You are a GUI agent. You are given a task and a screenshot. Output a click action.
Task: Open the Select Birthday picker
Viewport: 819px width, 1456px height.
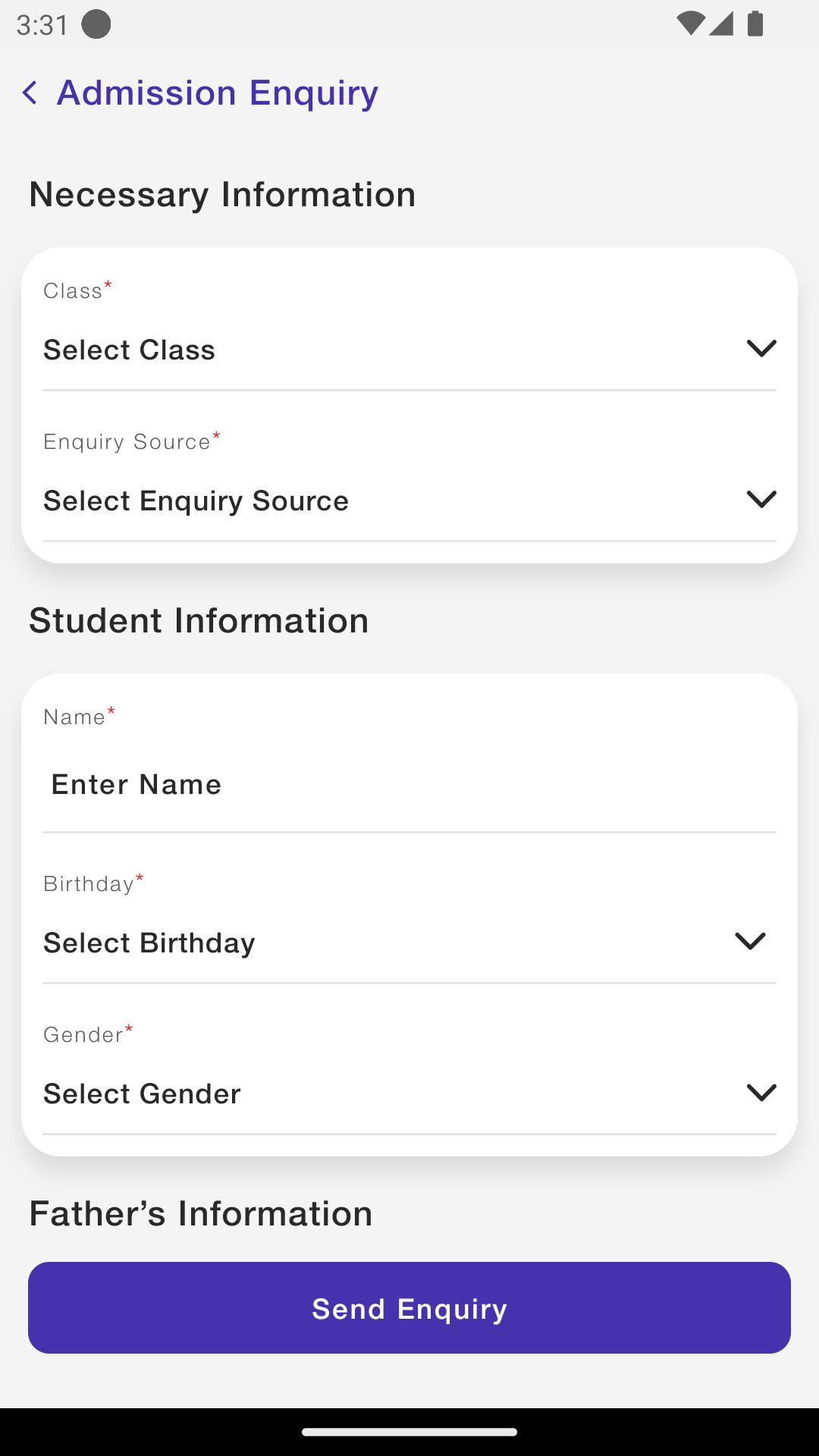pos(409,943)
